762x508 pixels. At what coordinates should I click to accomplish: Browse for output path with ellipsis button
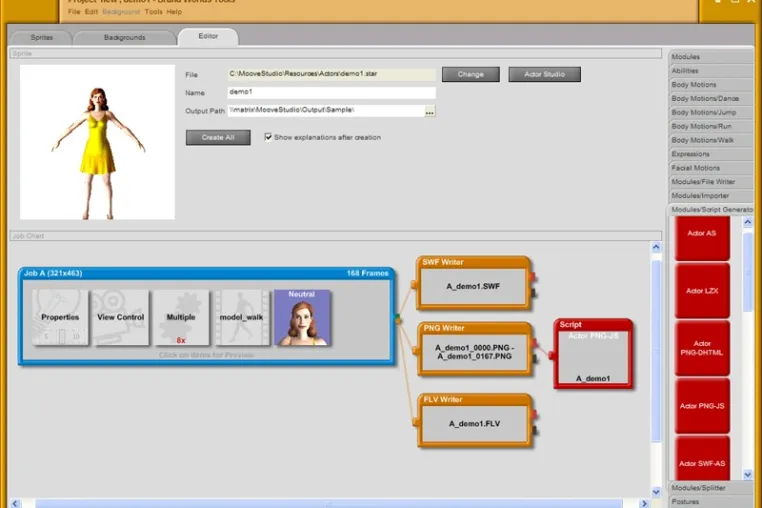(x=430, y=112)
